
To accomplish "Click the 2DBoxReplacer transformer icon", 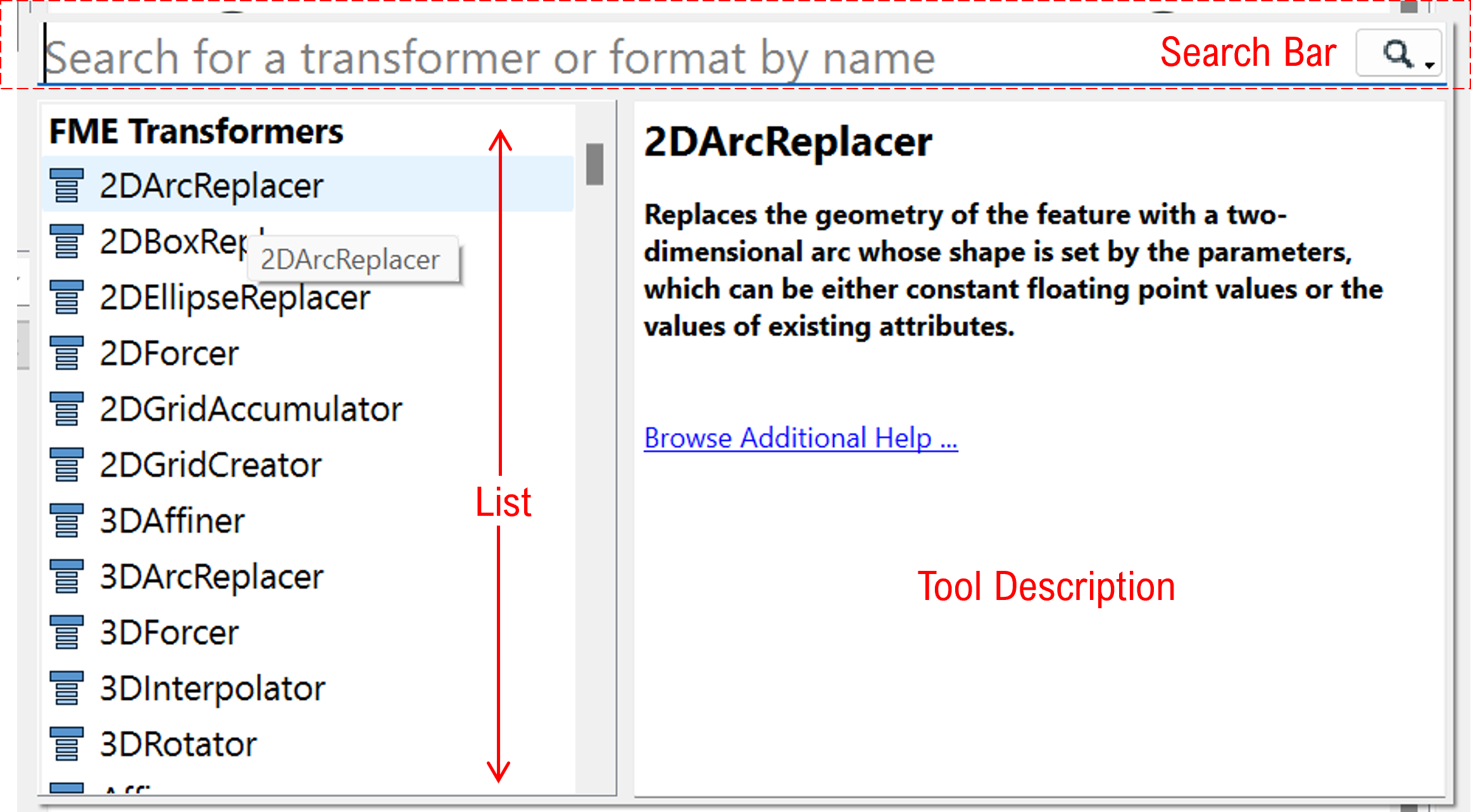I will [x=66, y=241].
